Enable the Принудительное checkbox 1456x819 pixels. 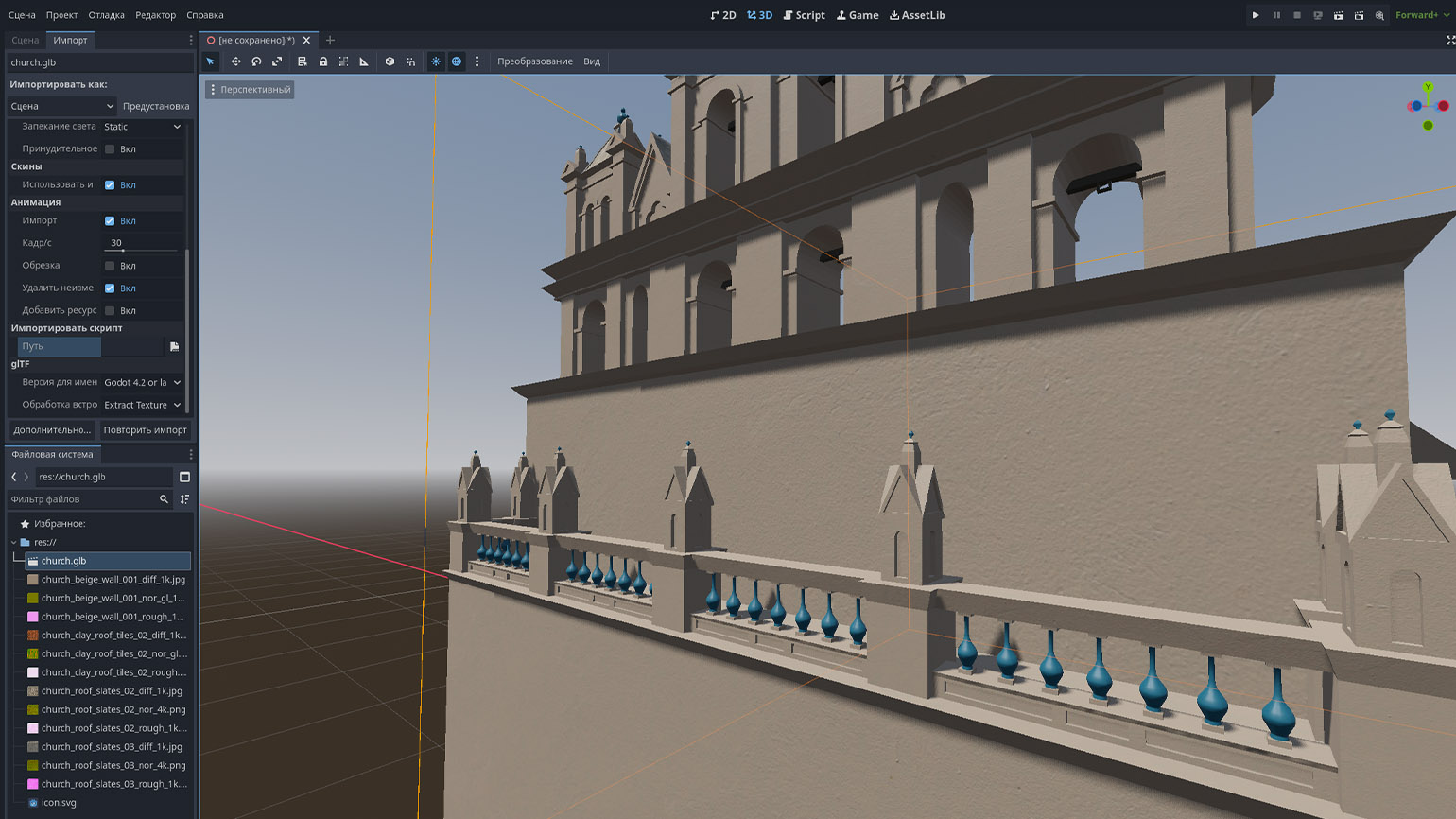(110, 149)
